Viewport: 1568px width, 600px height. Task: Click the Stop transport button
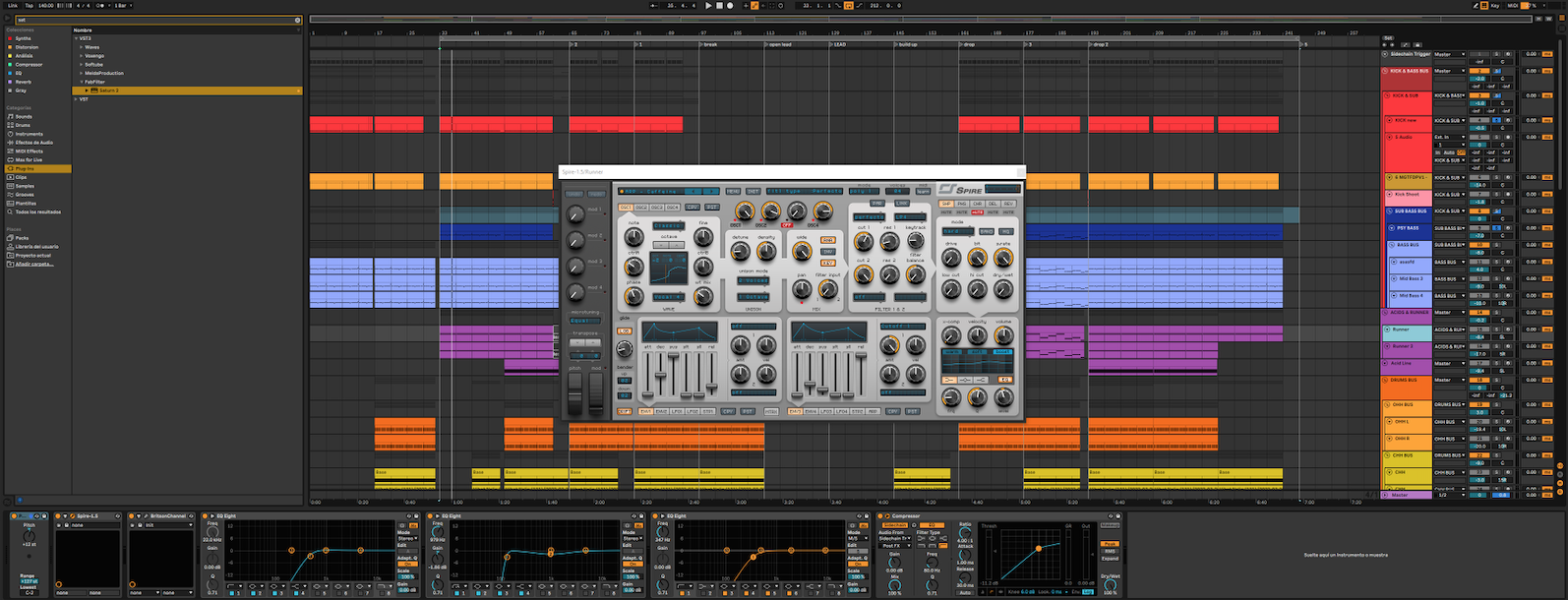point(720,5)
